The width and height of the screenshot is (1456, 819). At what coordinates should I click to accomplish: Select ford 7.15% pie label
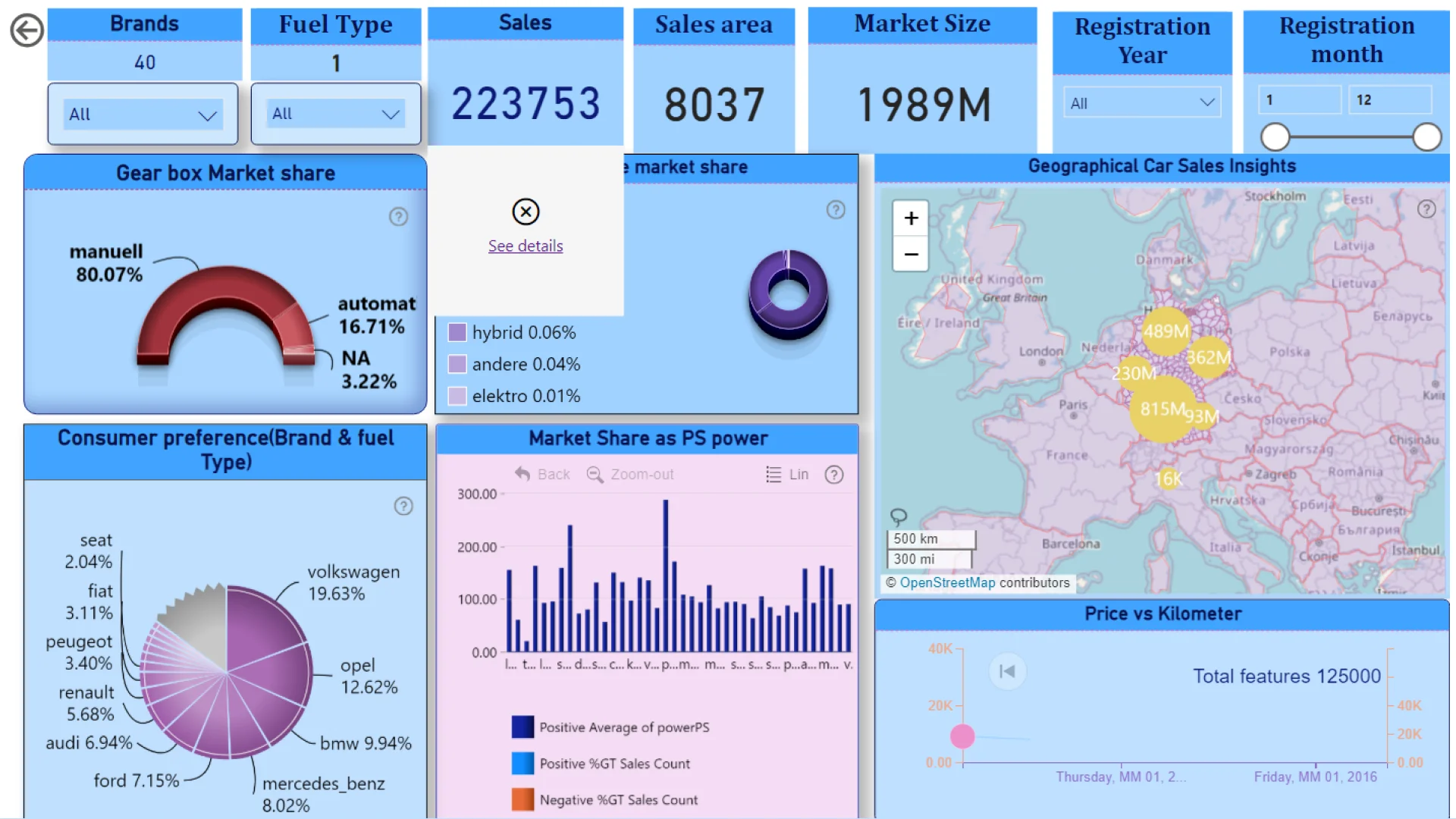136,780
